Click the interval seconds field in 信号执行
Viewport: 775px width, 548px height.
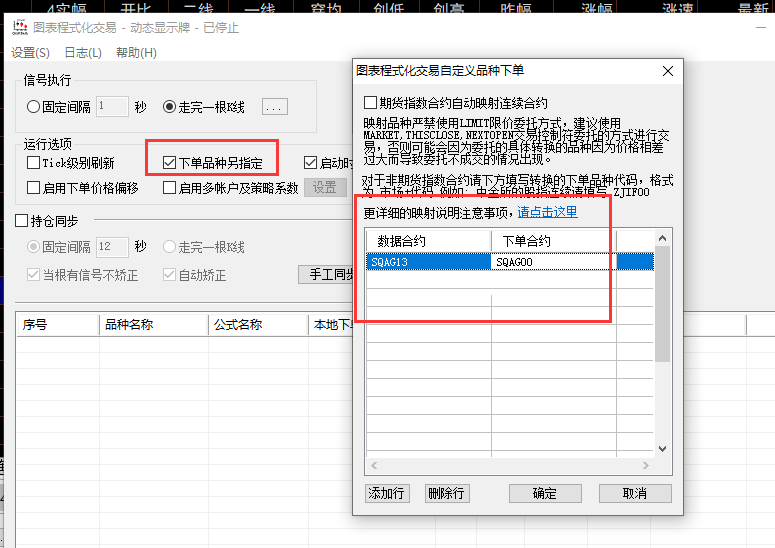112,106
